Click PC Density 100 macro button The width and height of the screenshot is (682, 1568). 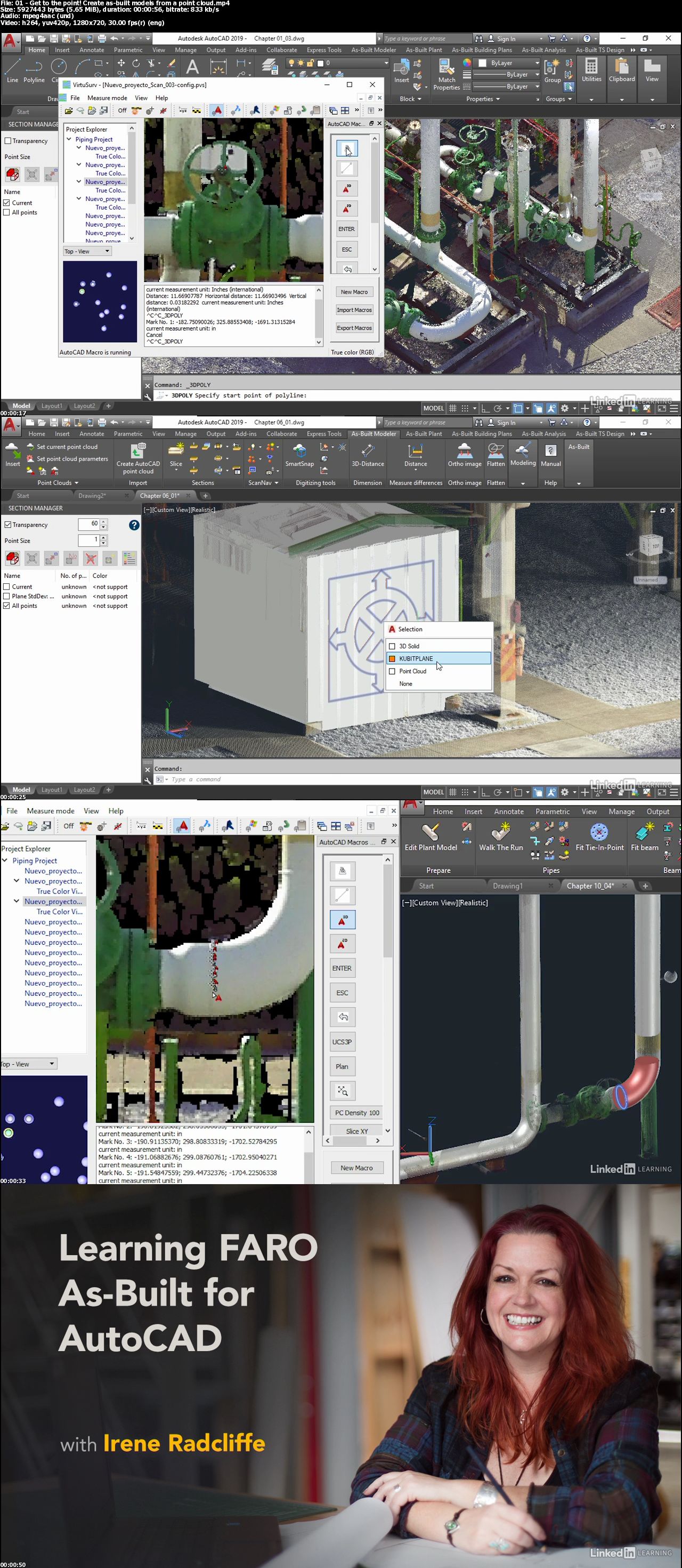click(356, 1112)
